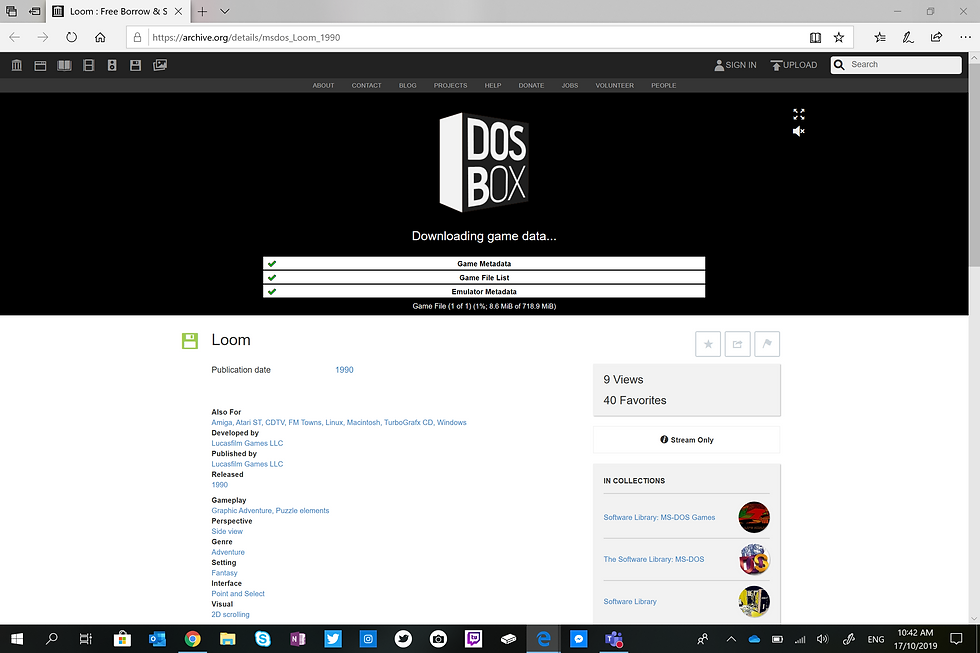
Task: Click the Adventure genre link
Action: [228, 552]
